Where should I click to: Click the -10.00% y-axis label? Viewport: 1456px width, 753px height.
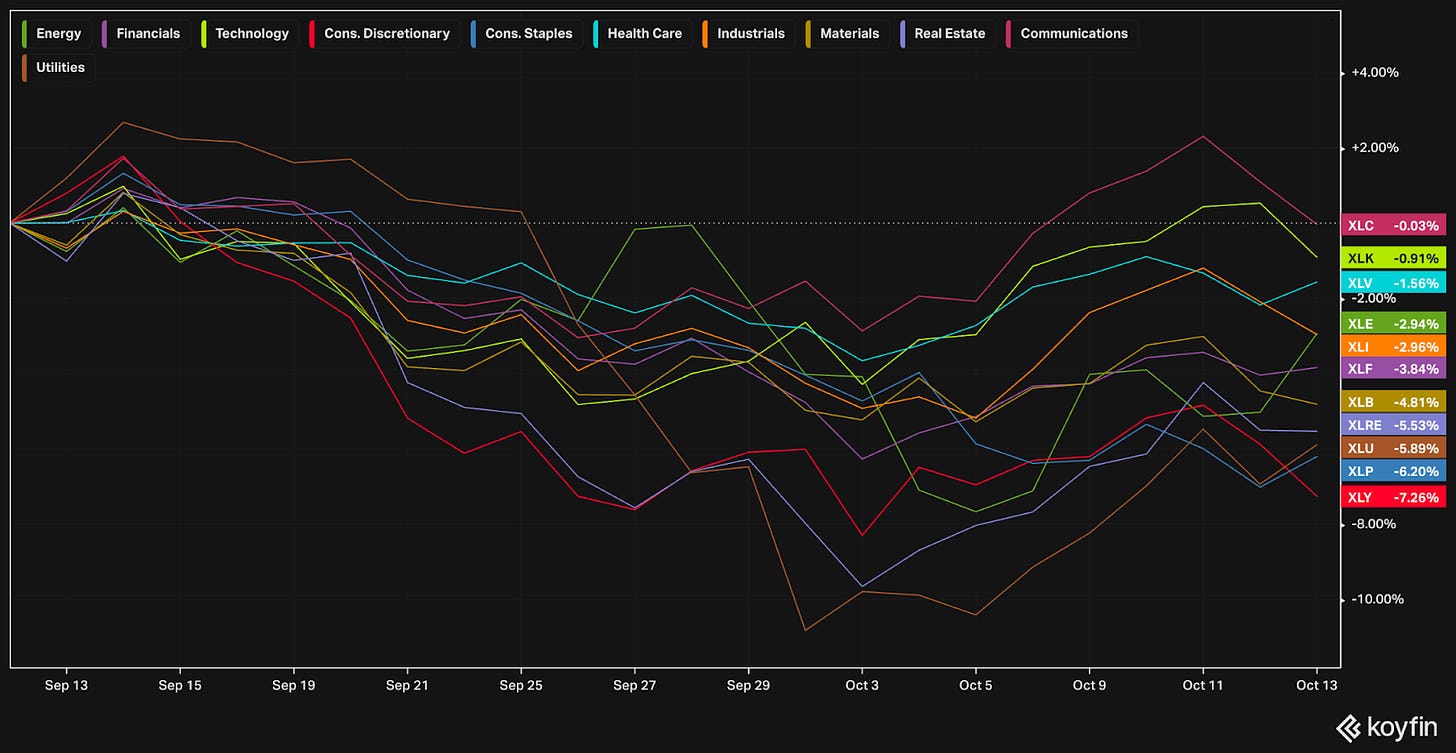[1379, 599]
